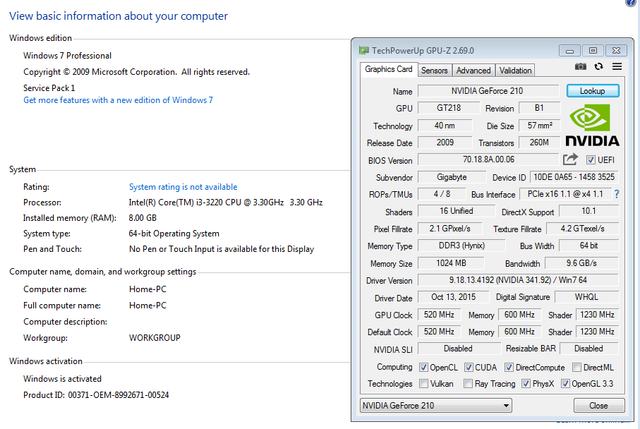Toggle the Vulkan checkbox

[424, 384]
